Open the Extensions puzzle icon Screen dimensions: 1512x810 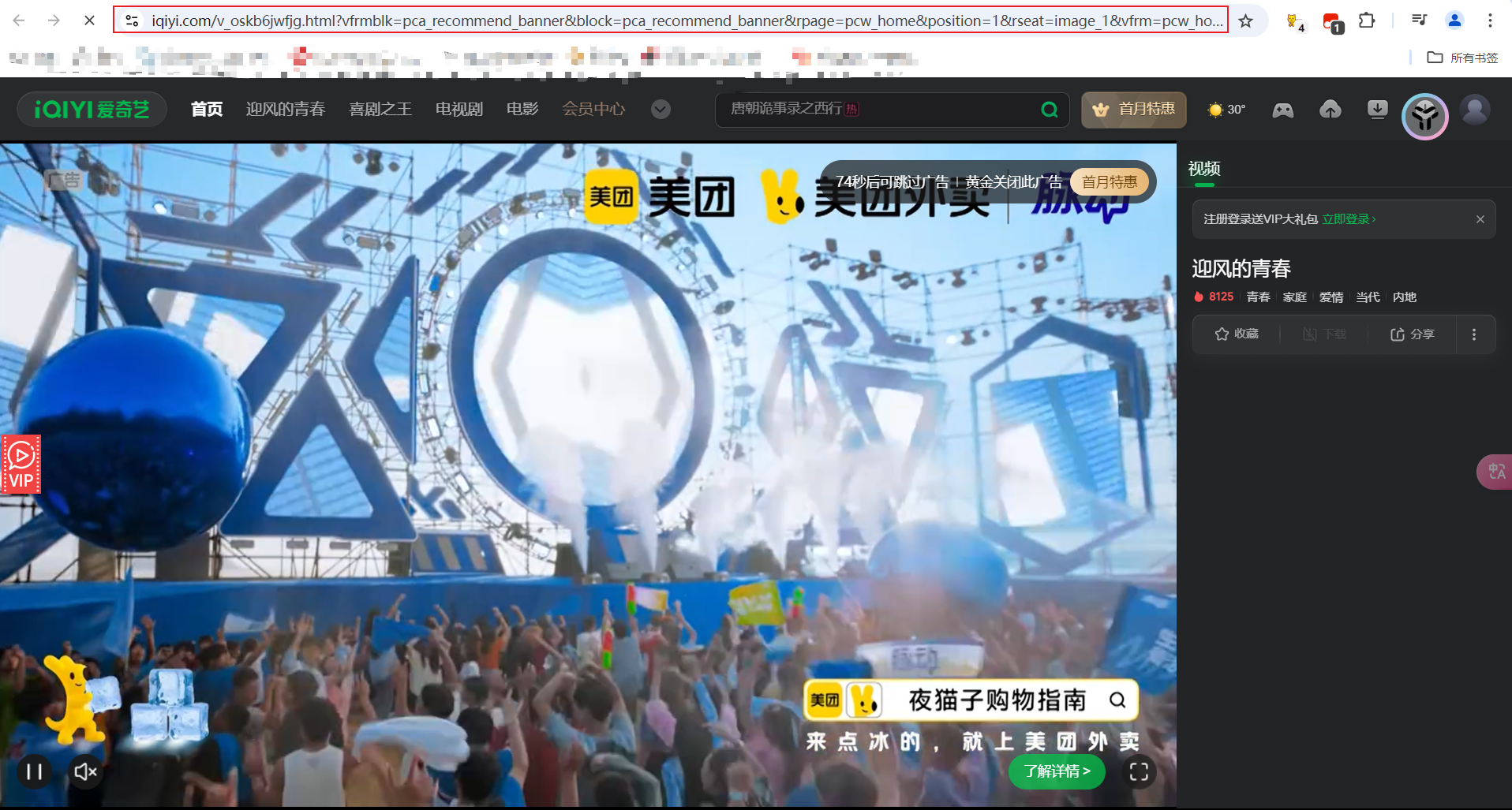coord(1367,21)
